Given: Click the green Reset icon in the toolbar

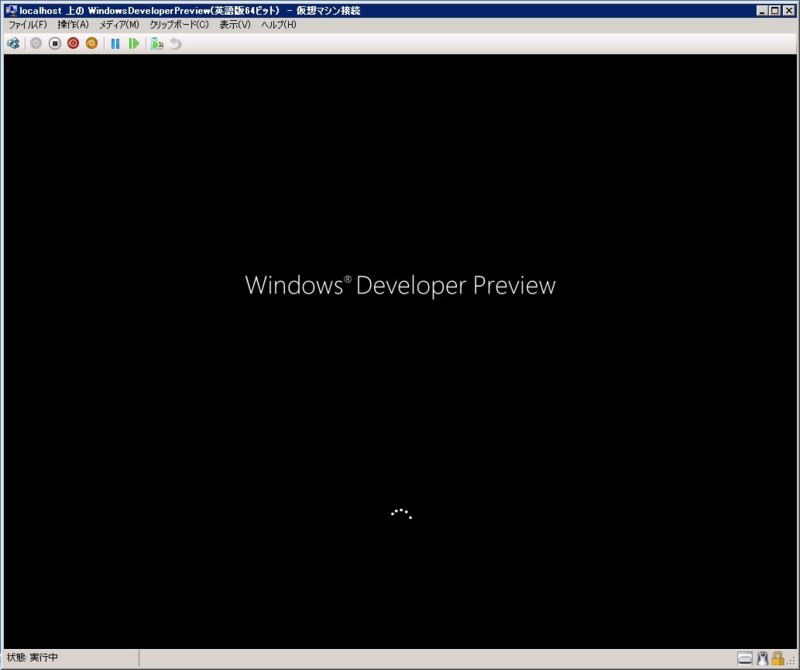Looking at the screenshot, I should pyautogui.click(x=134, y=43).
